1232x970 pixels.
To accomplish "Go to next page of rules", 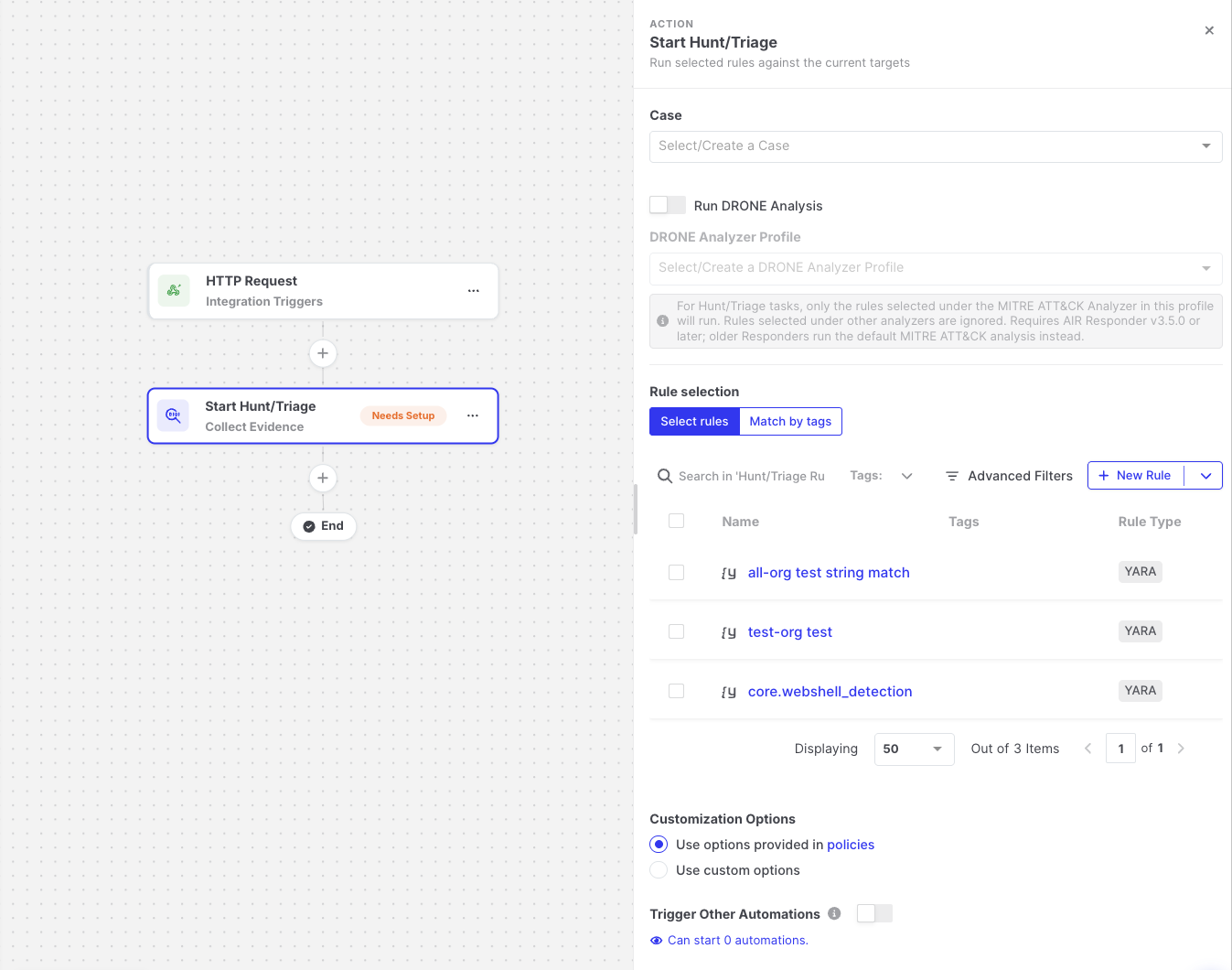I will coord(1181,749).
